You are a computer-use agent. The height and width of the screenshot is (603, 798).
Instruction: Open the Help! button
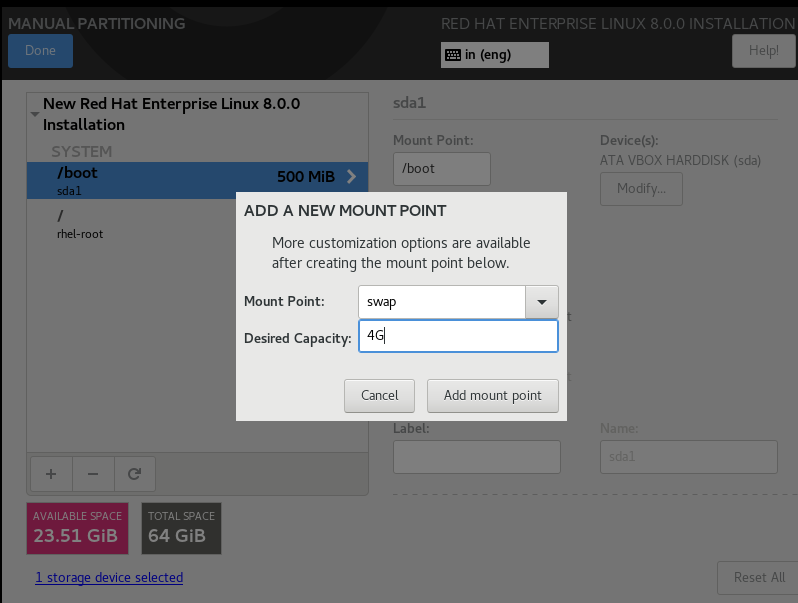[x=763, y=51]
